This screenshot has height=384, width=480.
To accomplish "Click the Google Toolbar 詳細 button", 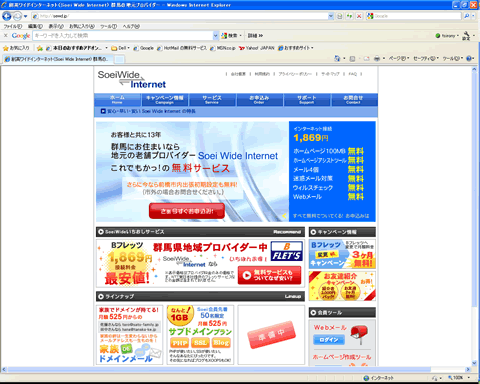I will 255,35.
